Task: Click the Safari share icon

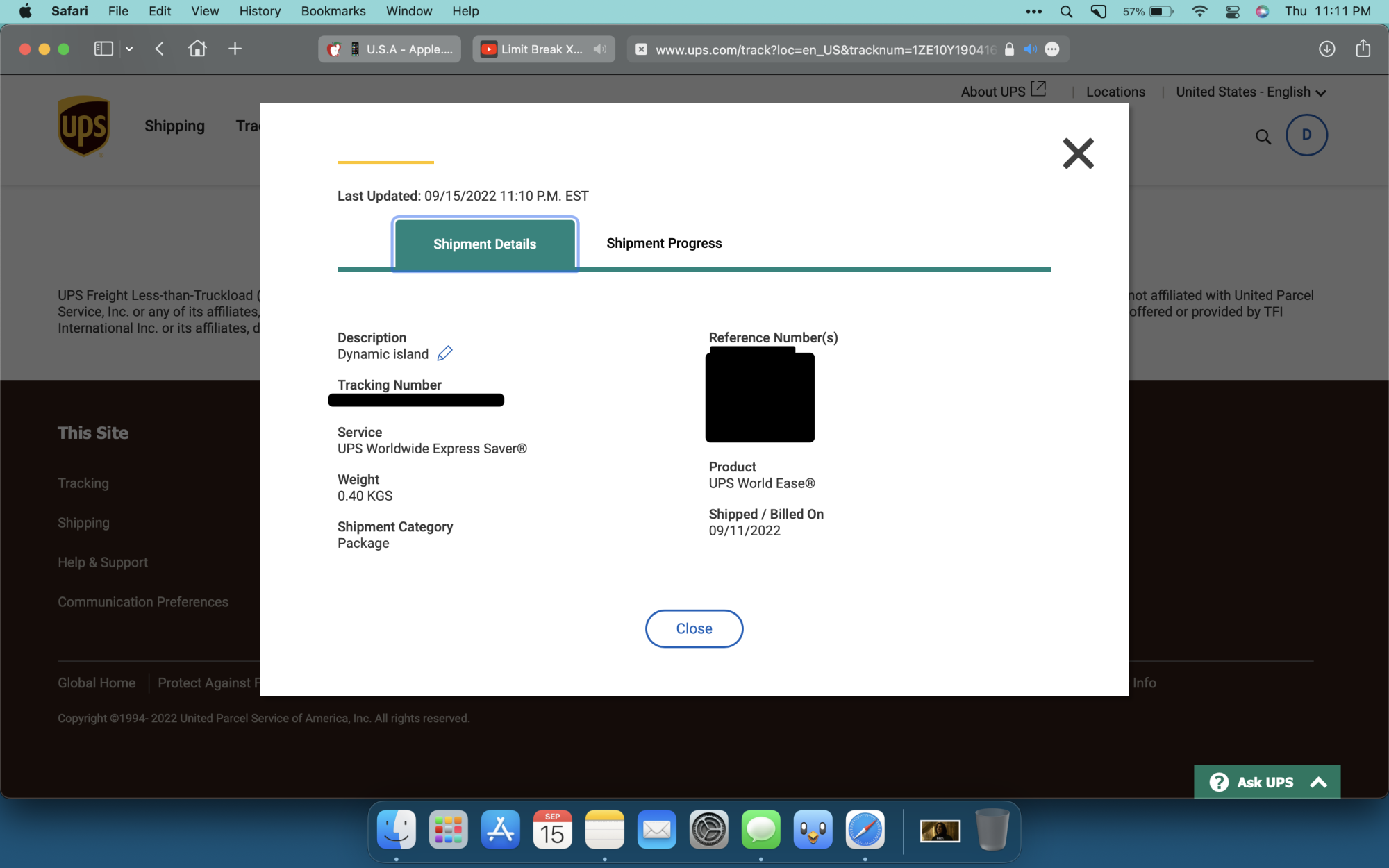Action: pos(1363,49)
